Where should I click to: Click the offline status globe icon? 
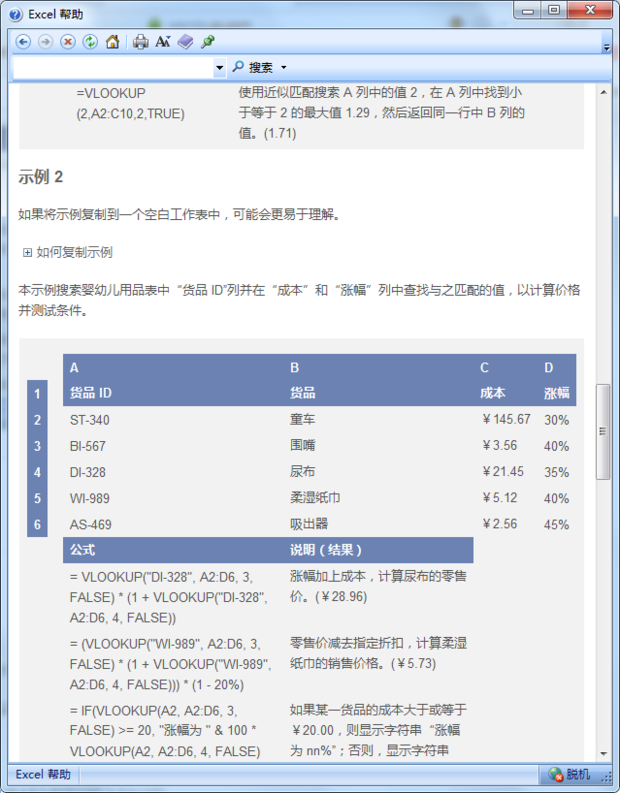pos(556,774)
